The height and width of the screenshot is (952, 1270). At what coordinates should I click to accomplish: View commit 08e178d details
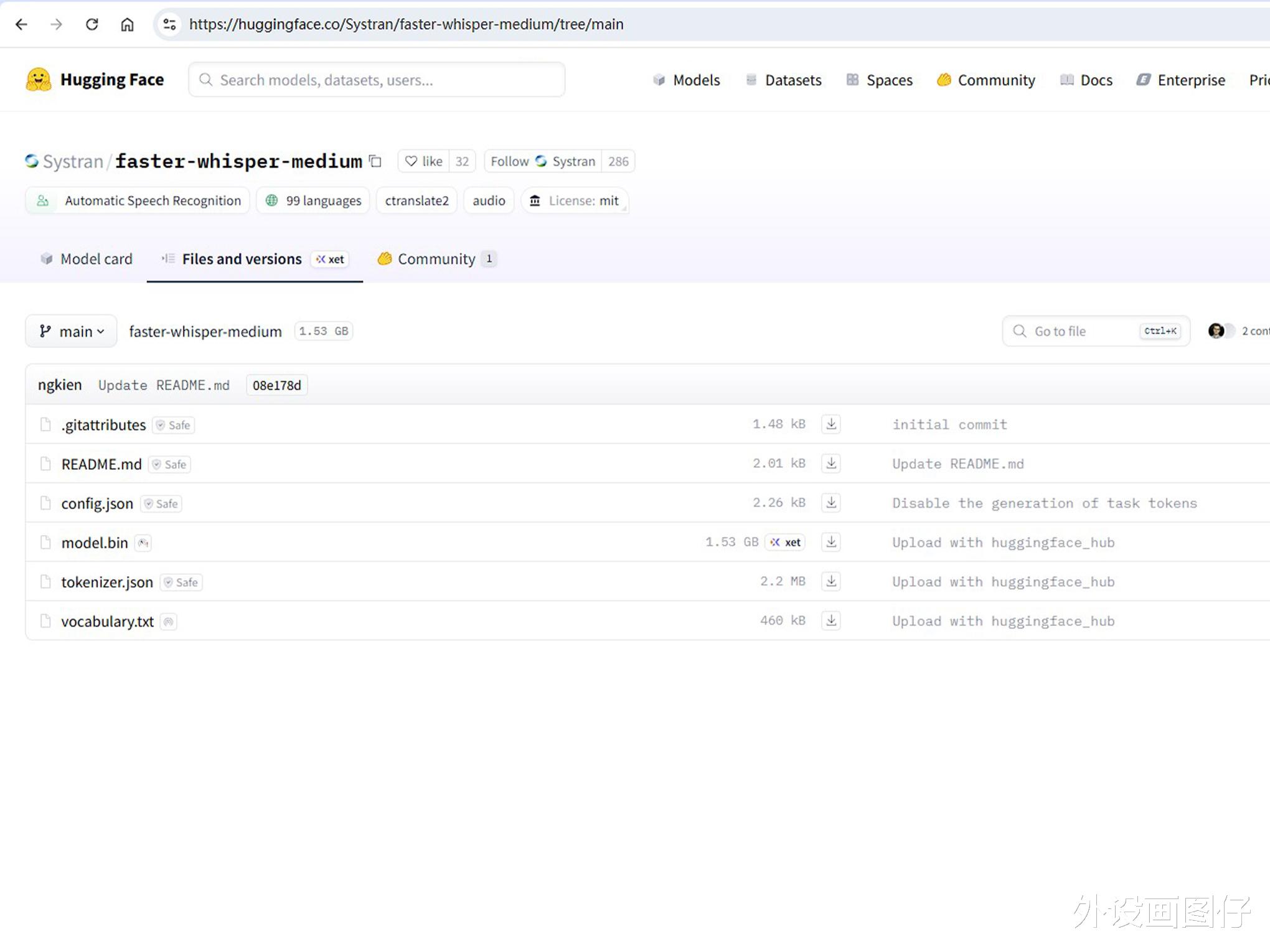[x=276, y=385]
